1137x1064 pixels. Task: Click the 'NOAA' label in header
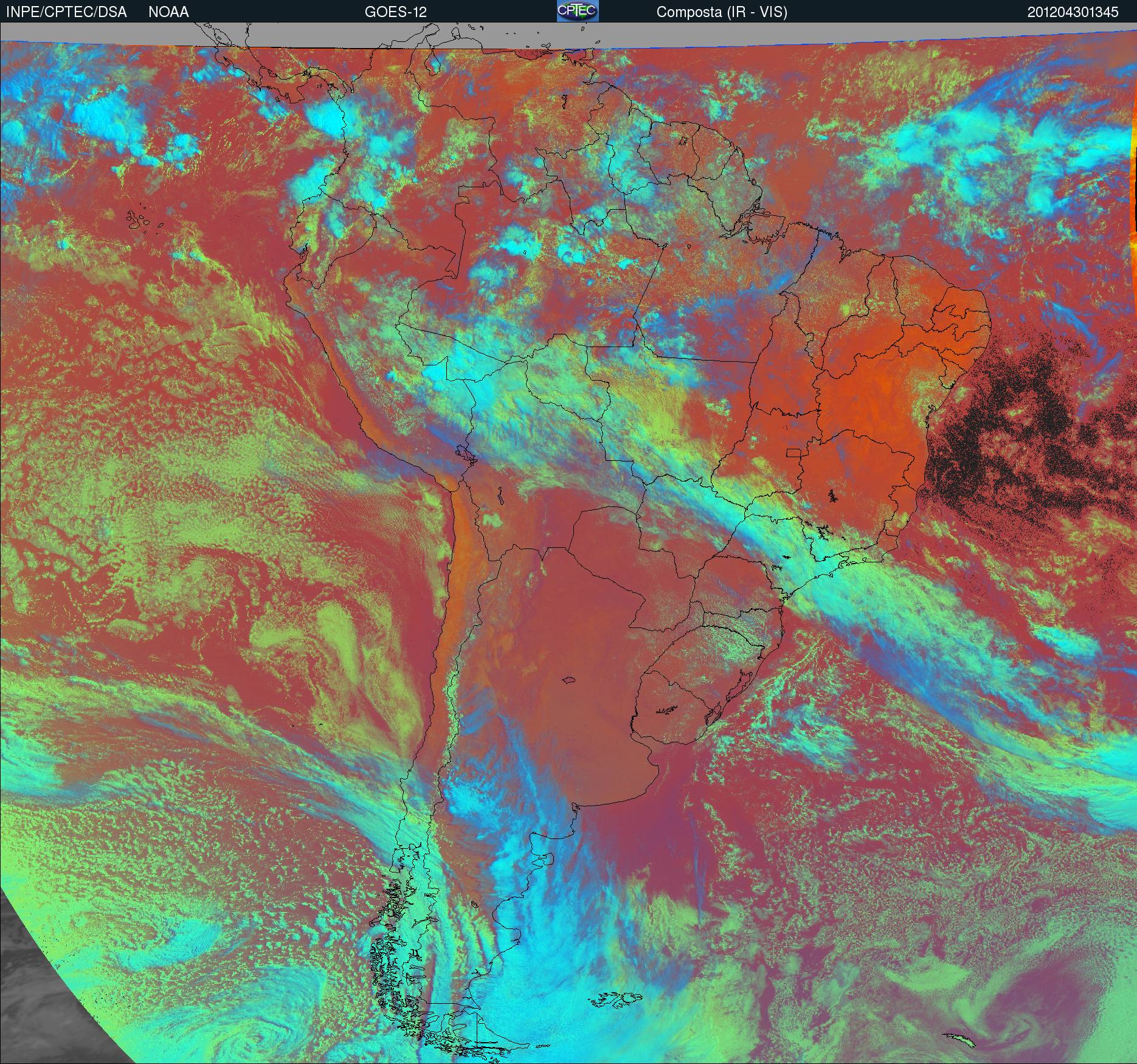pos(168,12)
